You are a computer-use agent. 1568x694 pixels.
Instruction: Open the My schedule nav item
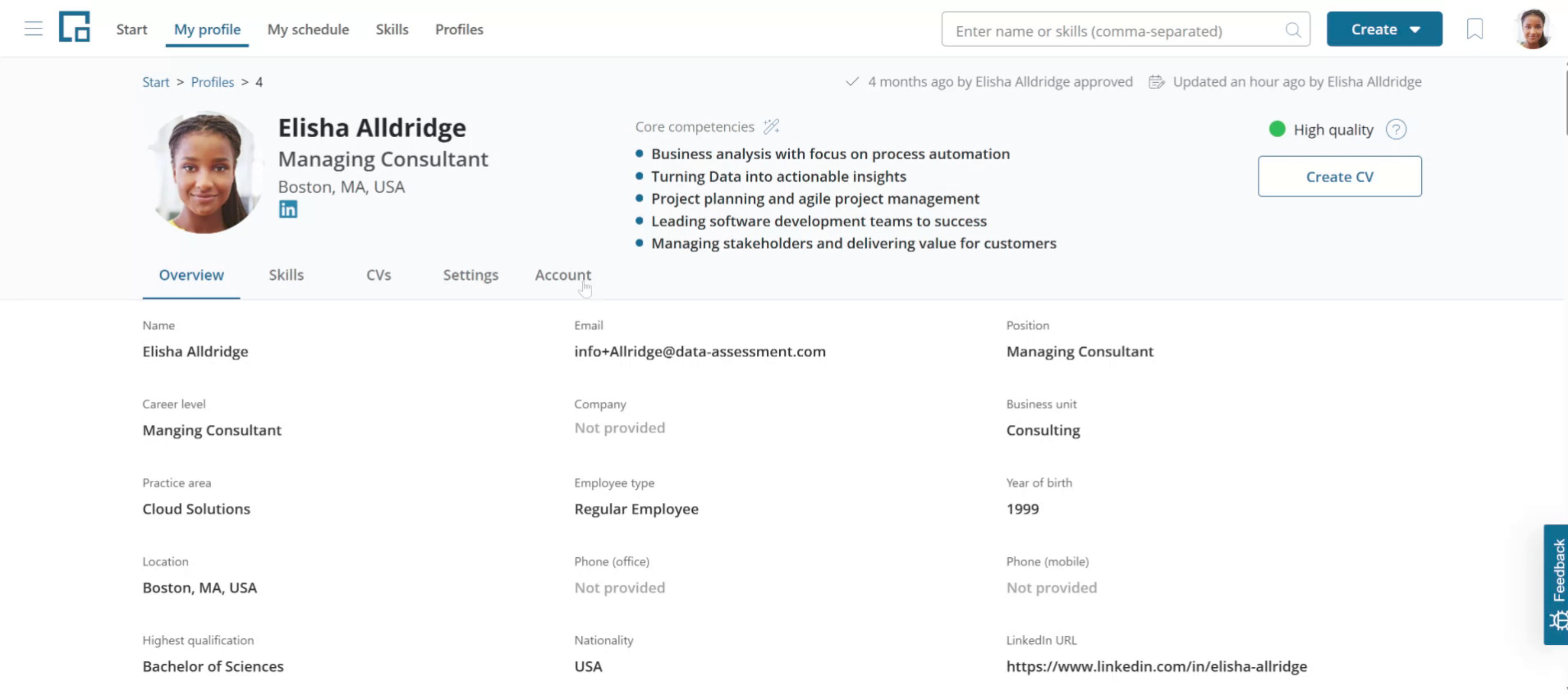(x=308, y=29)
